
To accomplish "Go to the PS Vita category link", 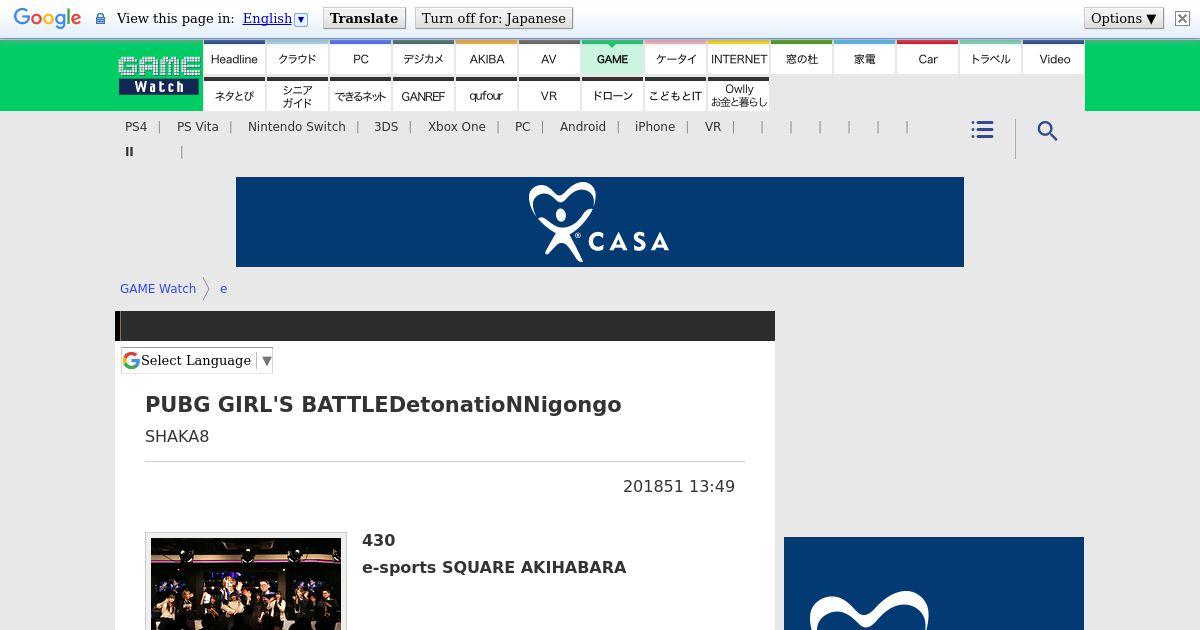I will (x=197, y=127).
